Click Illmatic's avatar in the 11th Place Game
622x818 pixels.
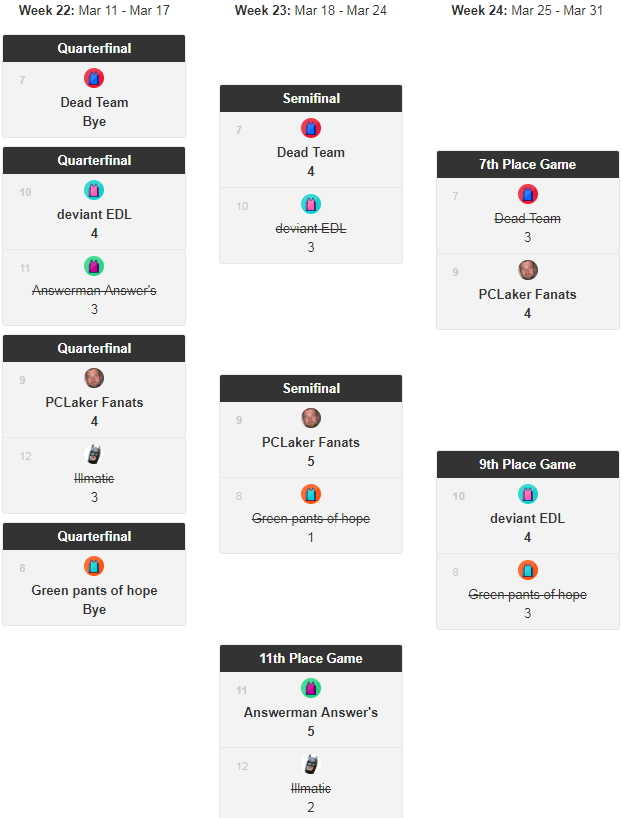point(311,764)
